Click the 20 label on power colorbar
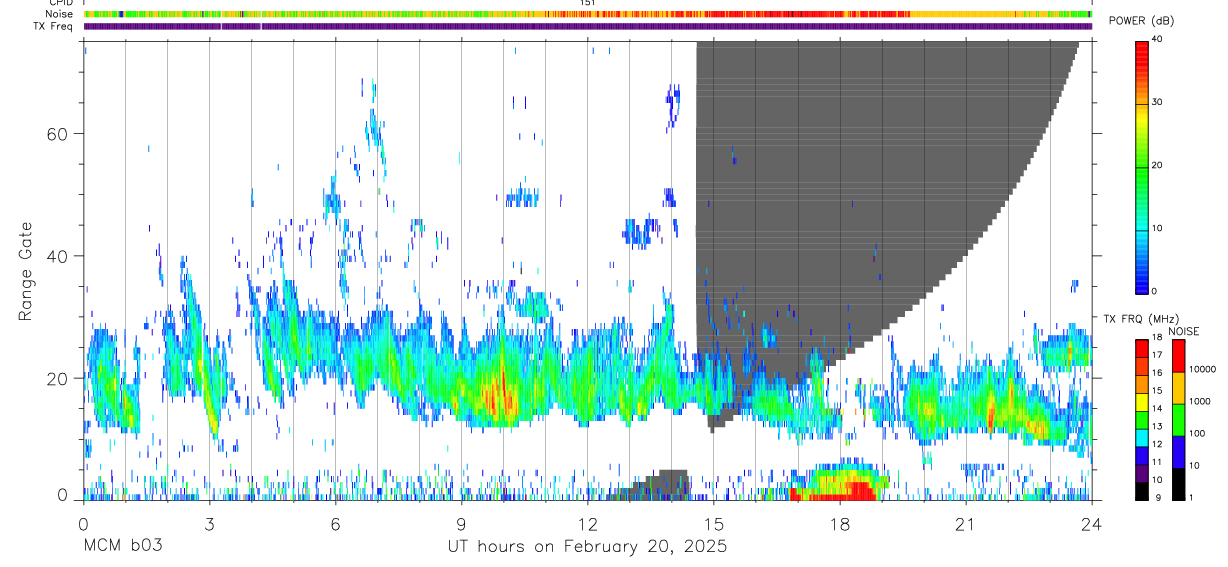 pos(1156,165)
